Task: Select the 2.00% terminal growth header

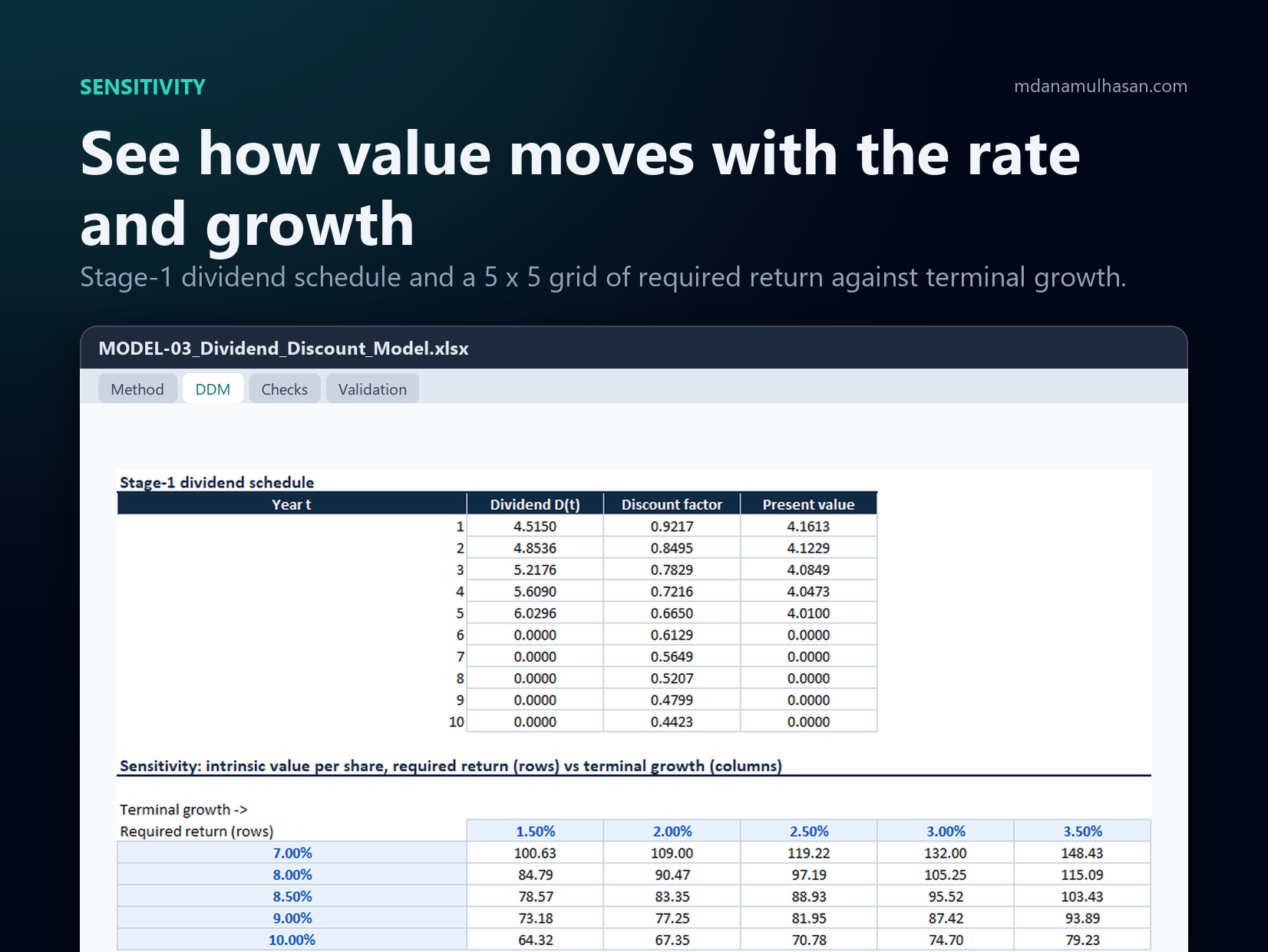Action: coord(672,831)
